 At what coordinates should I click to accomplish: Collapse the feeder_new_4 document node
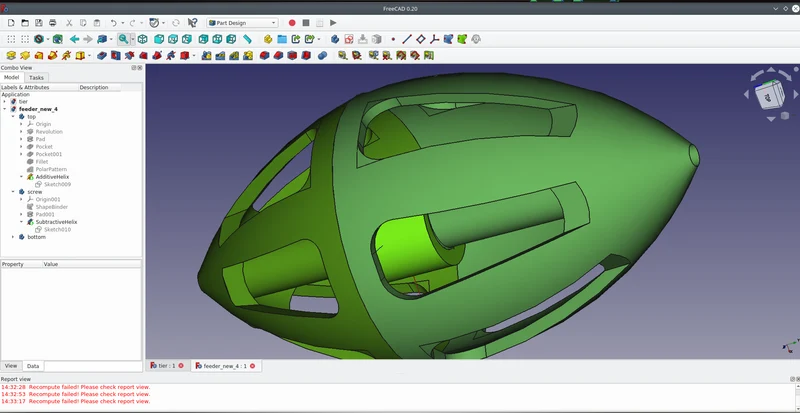[x=5, y=109]
